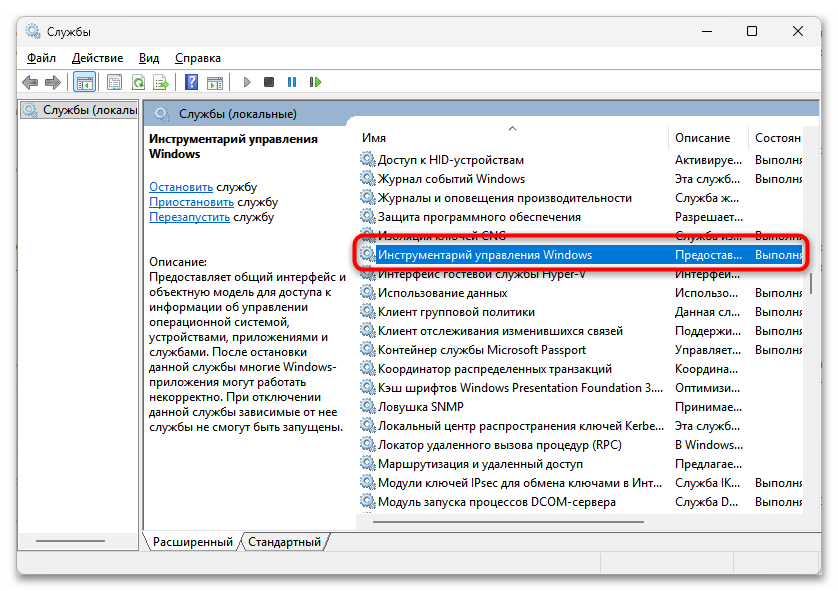The height and width of the screenshot is (591, 838).
Task: Click the tree pane horizontal scrollbar
Action: (x=70, y=541)
